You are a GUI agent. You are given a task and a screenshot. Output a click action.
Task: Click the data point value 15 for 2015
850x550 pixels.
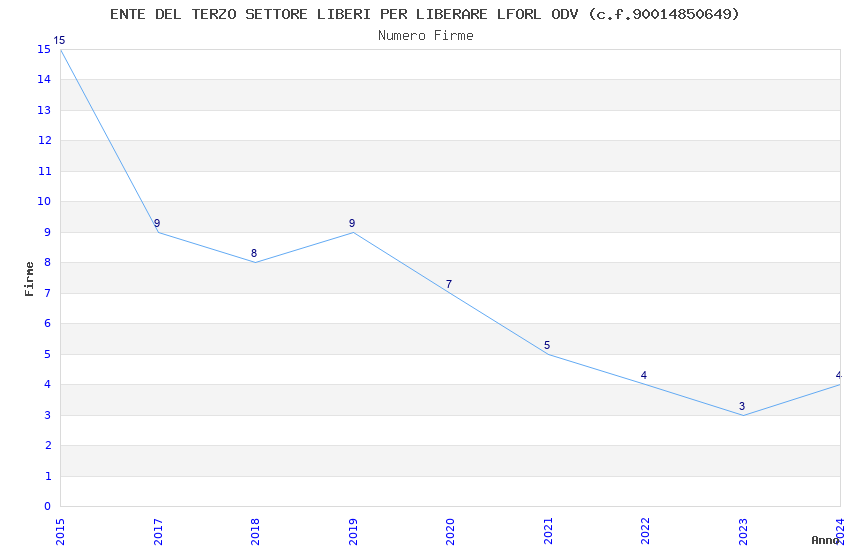(x=59, y=40)
